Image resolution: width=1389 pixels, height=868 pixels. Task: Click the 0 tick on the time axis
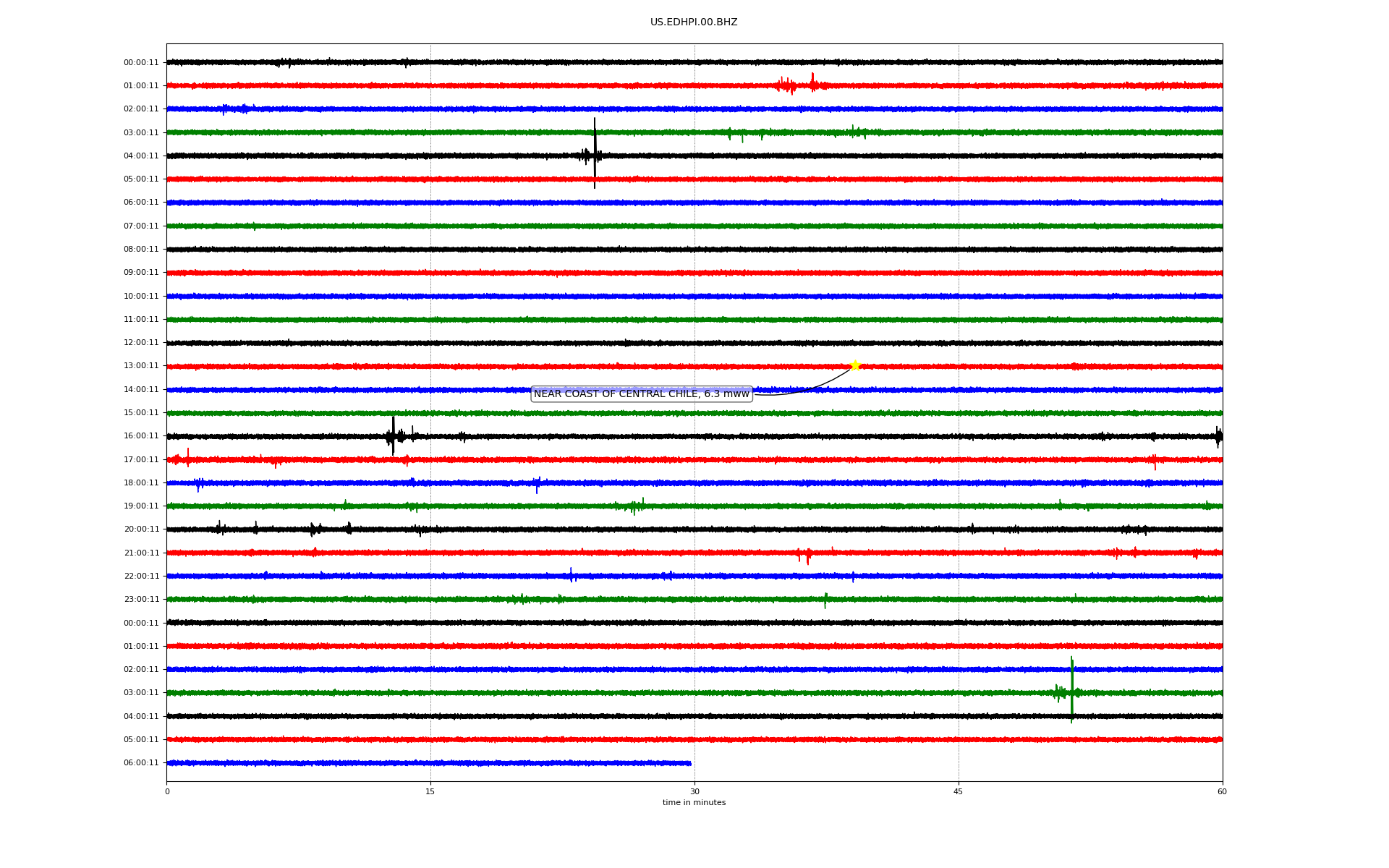(x=167, y=791)
